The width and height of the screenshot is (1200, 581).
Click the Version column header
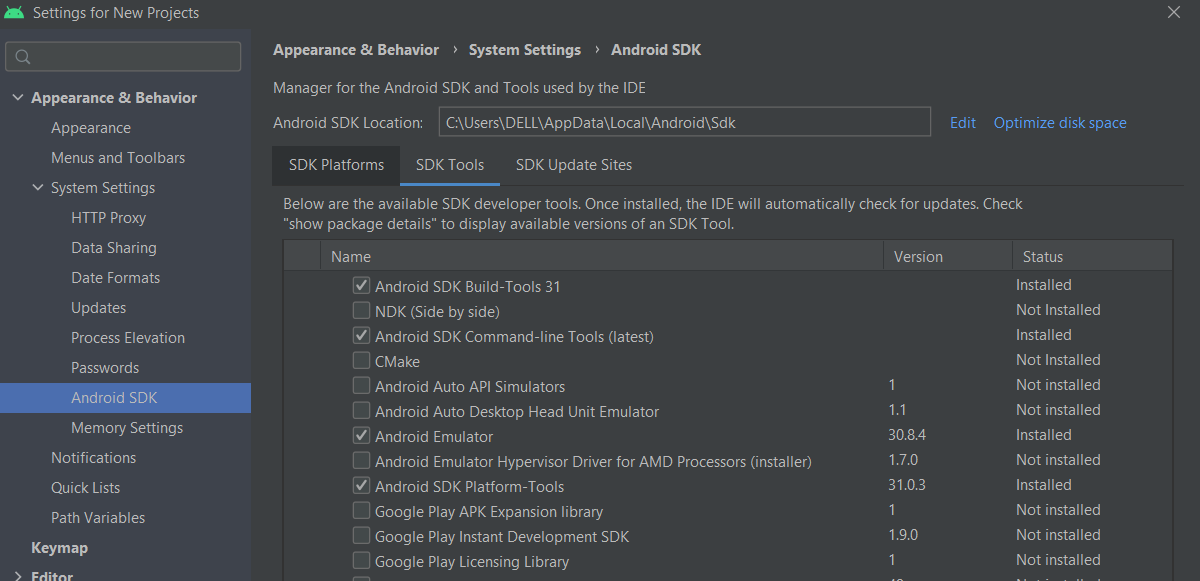coord(948,257)
